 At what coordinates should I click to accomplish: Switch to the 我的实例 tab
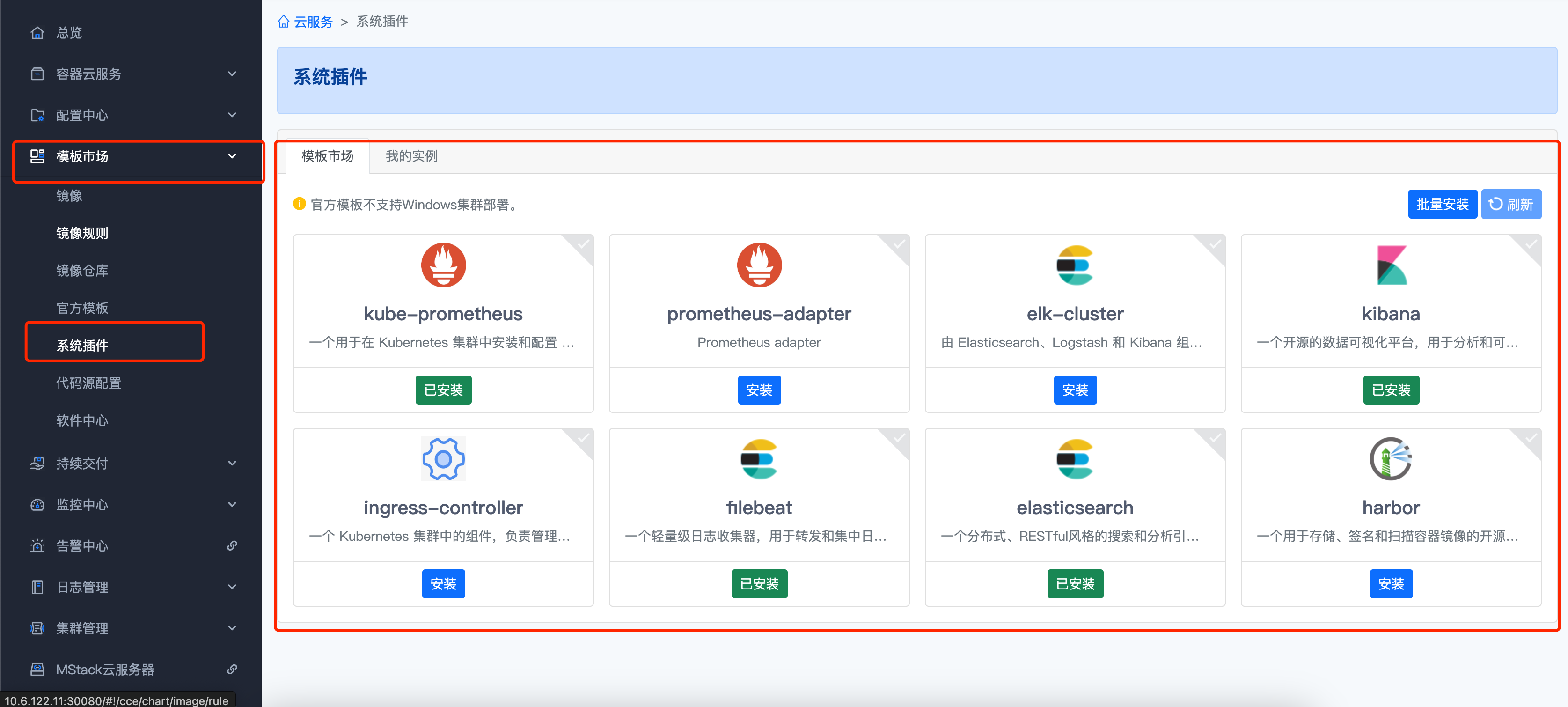[411, 156]
